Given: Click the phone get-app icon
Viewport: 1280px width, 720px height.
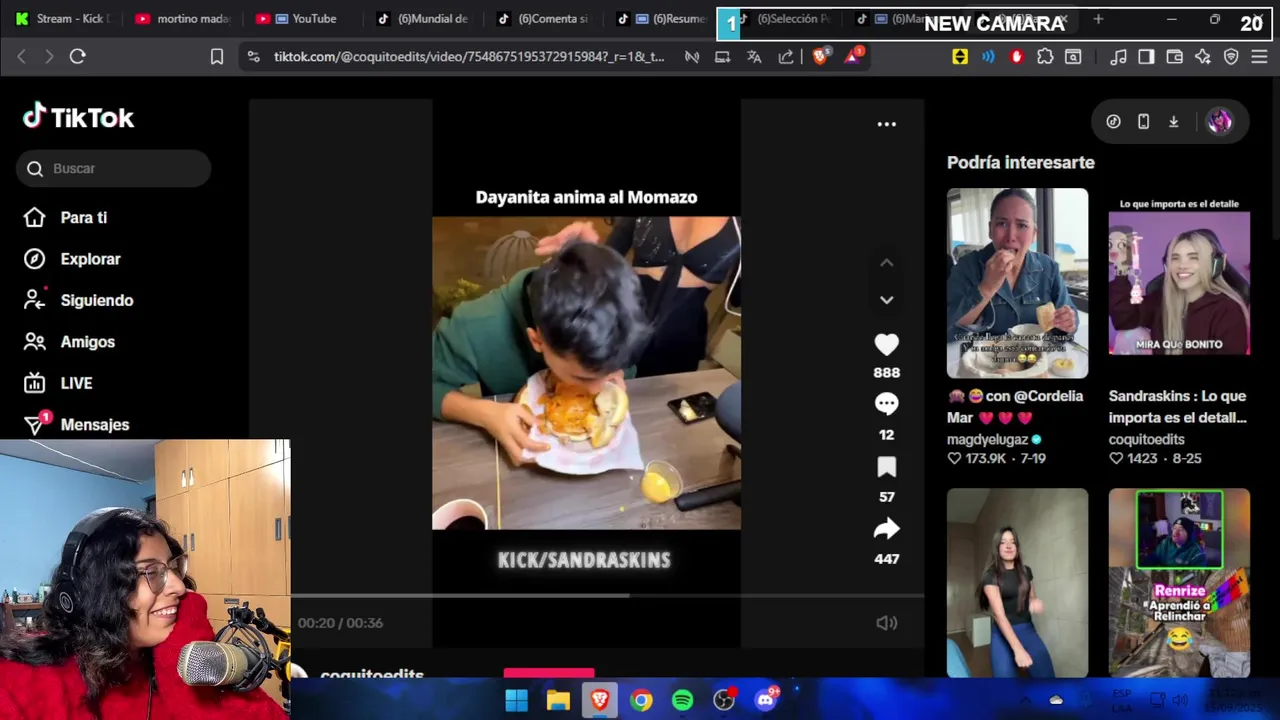Looking at the screenshot, I should click(1143, 121).
